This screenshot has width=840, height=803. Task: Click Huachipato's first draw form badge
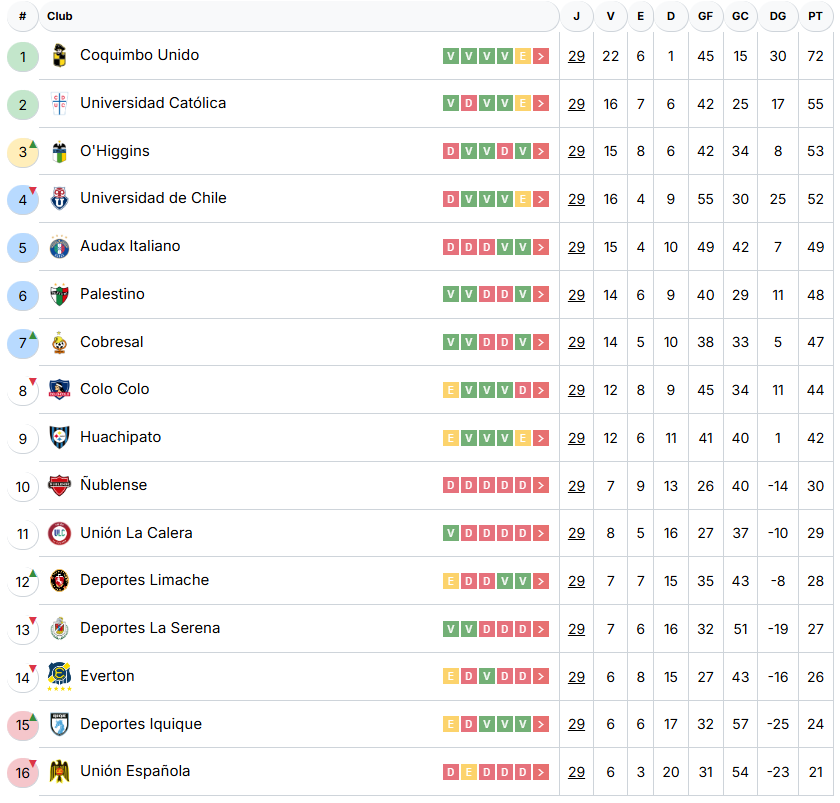point(451,438)
